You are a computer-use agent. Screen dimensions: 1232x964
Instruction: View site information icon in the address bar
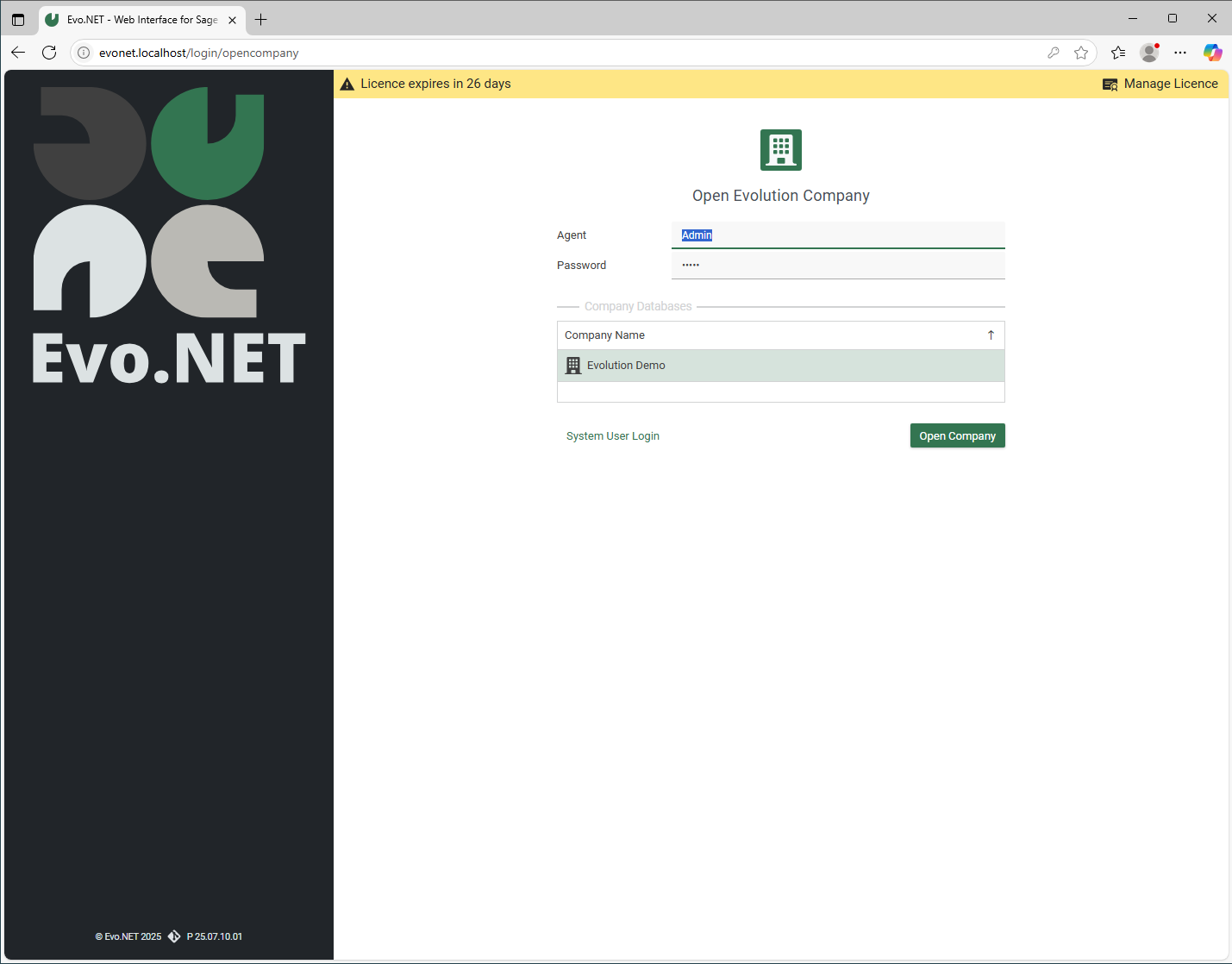click(84, 53)
